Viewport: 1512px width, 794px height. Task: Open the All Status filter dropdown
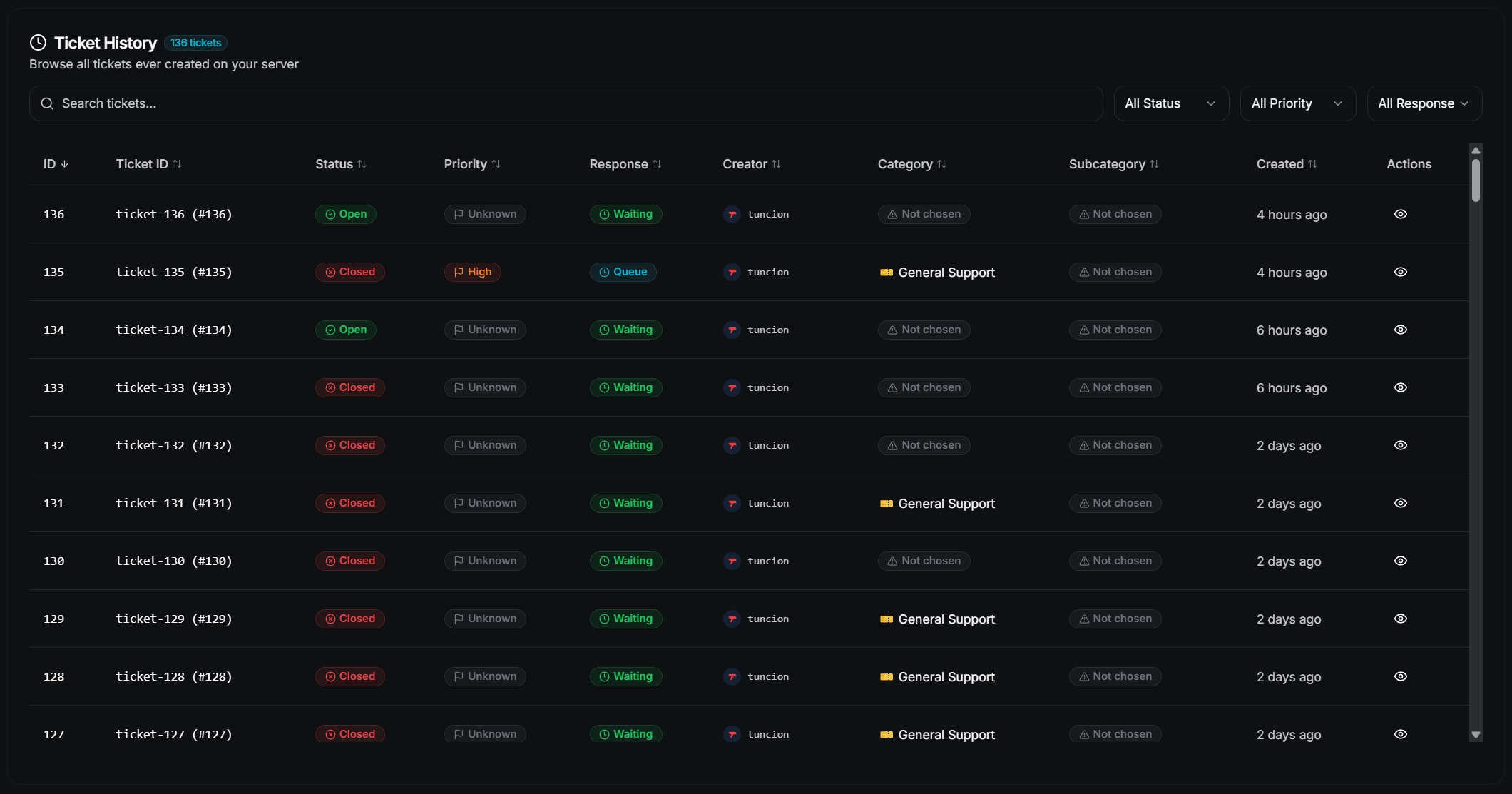coord(1171,103)
